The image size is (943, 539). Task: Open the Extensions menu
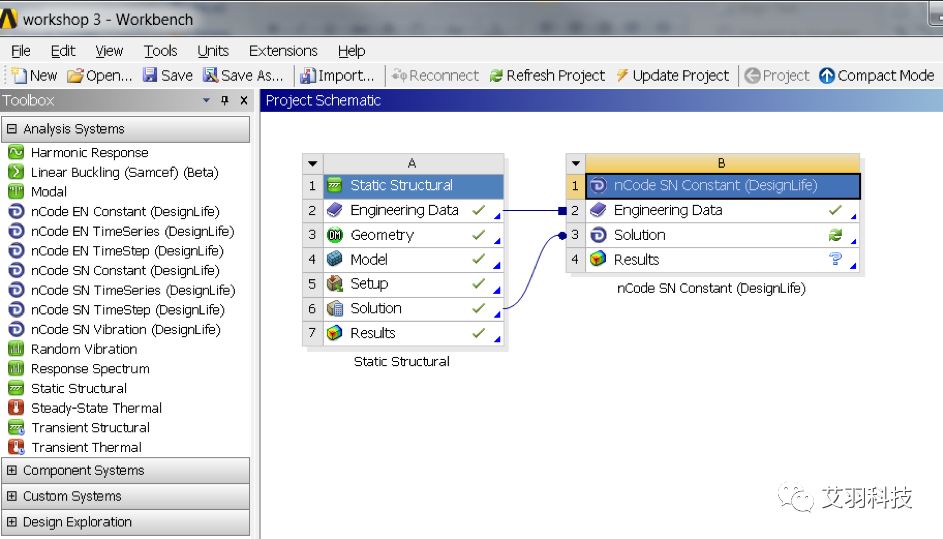pyautogui.click(x=283, y=51)
